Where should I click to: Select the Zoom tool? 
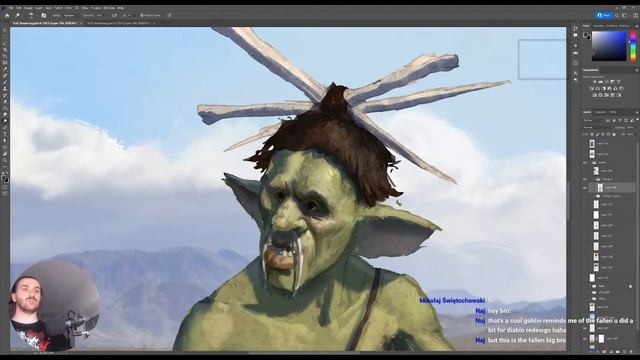[5, 160]
